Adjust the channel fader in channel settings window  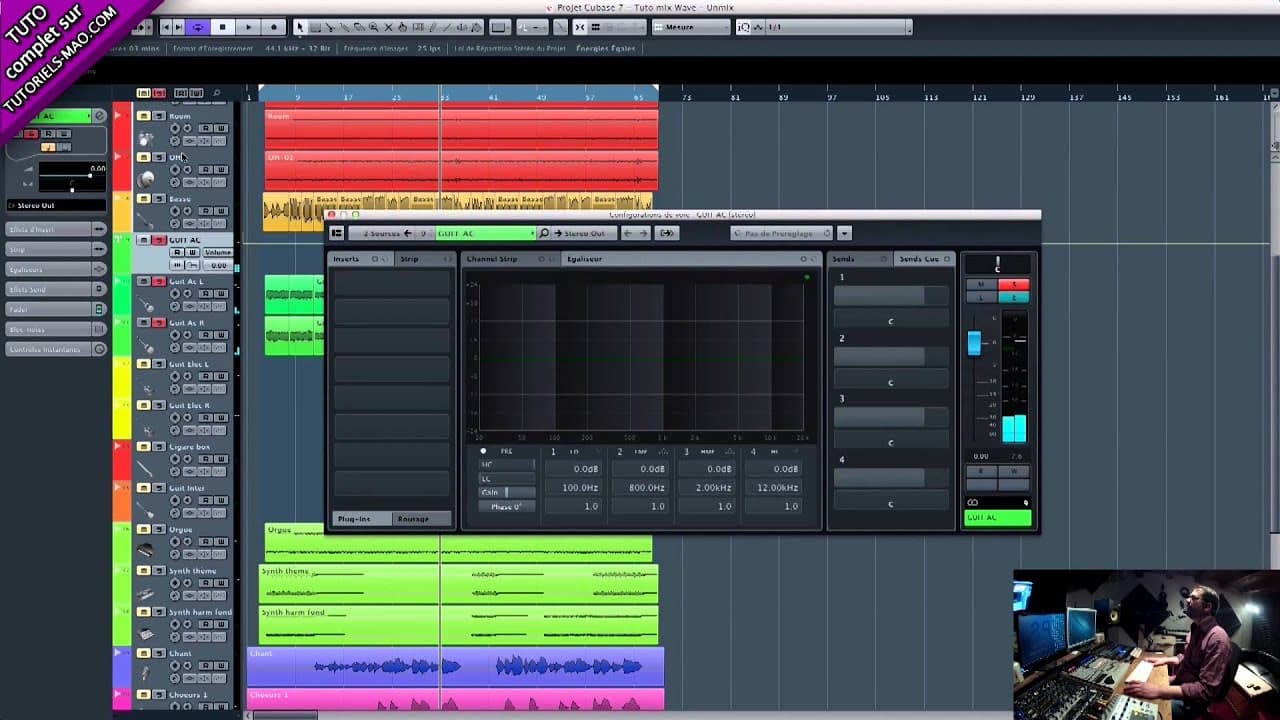974,342
